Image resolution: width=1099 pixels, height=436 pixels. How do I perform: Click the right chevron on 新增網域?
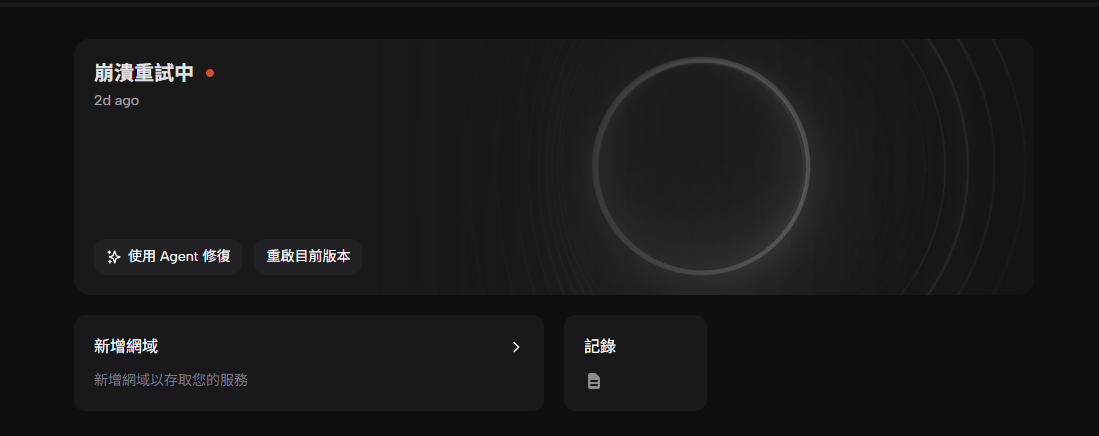click(x=517, y=347)
